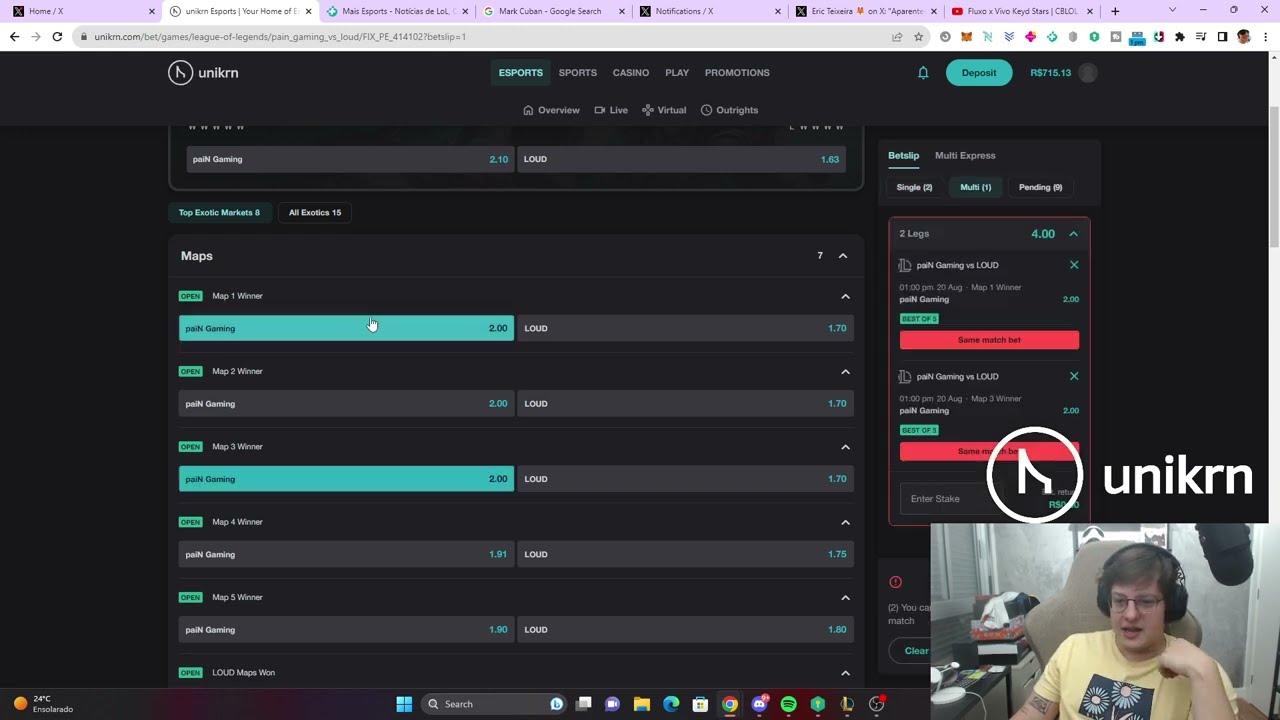Select LOUD at 1.75 for Map 4
Viewport: 1280px width, 720px height.
[685, 554]
